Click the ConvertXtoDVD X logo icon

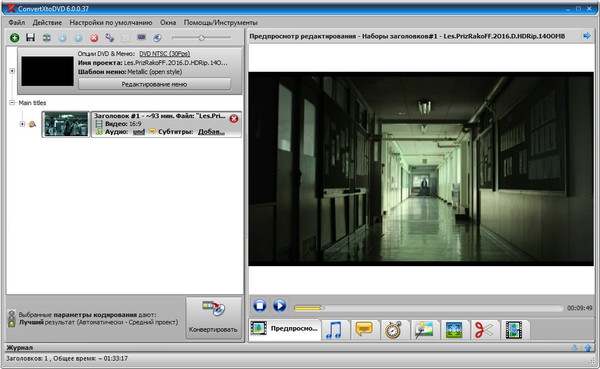(x=11, y=8)
